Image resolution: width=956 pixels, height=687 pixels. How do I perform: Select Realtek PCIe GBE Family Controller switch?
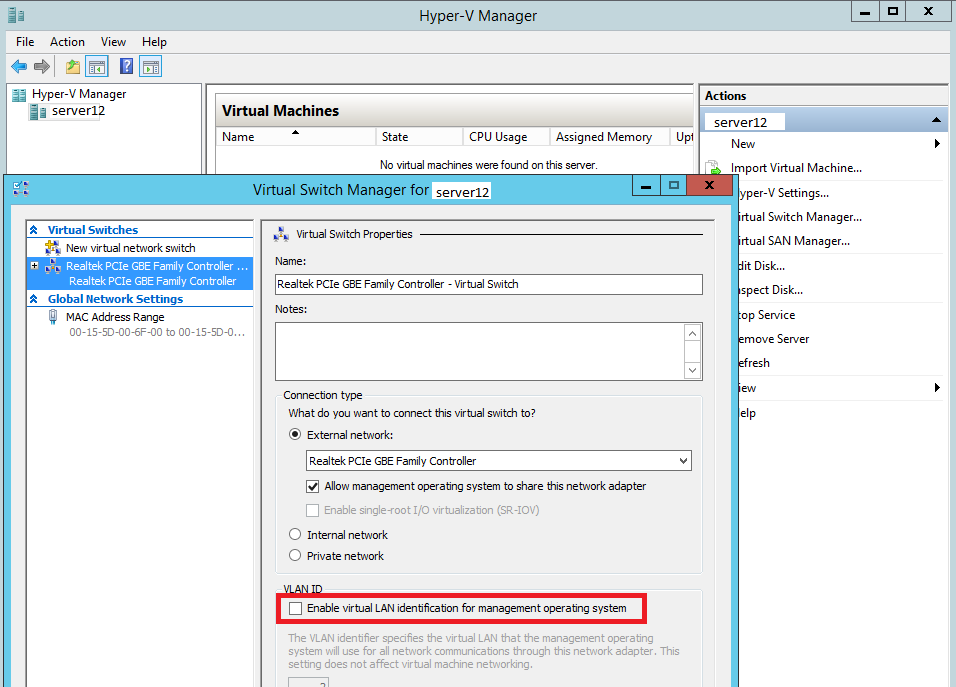(x=140, y=273)
